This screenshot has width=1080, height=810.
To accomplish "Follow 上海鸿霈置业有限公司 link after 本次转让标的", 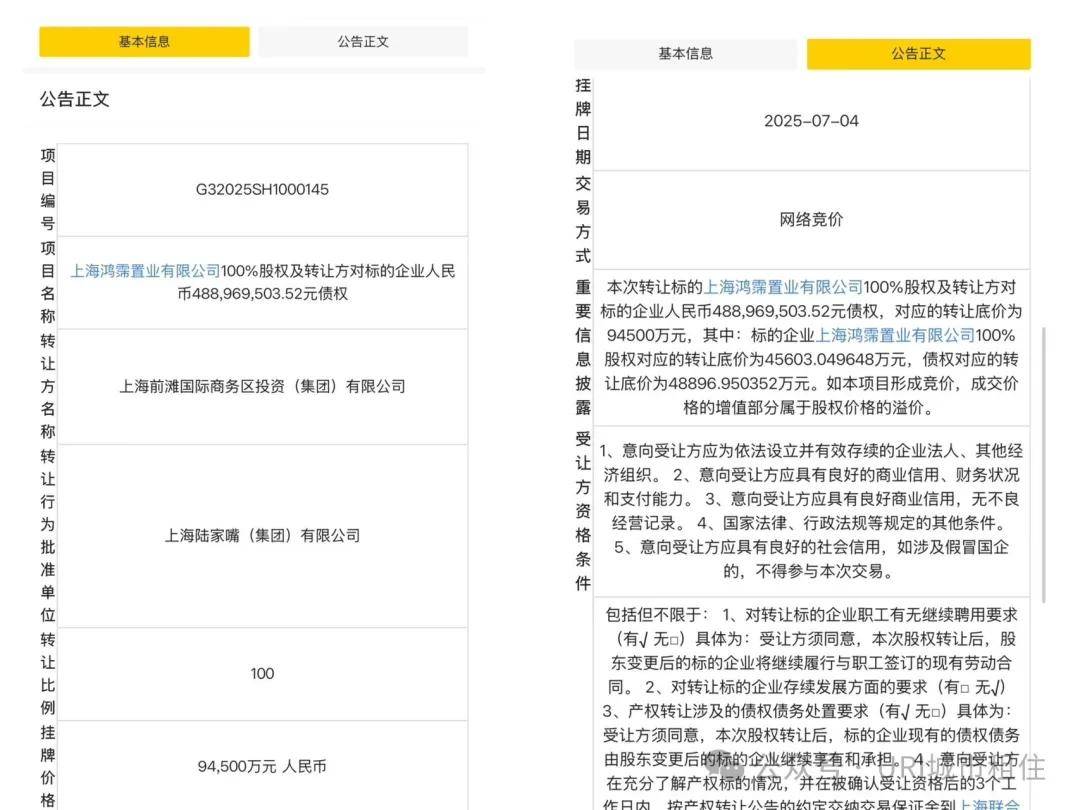I will pyautogui.click(x=783, y=287).
